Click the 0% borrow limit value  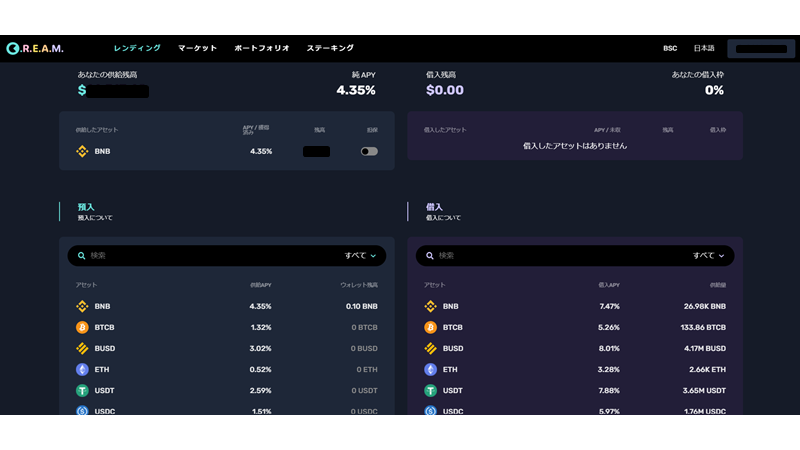pyautogui.click(x=714, y=90)
